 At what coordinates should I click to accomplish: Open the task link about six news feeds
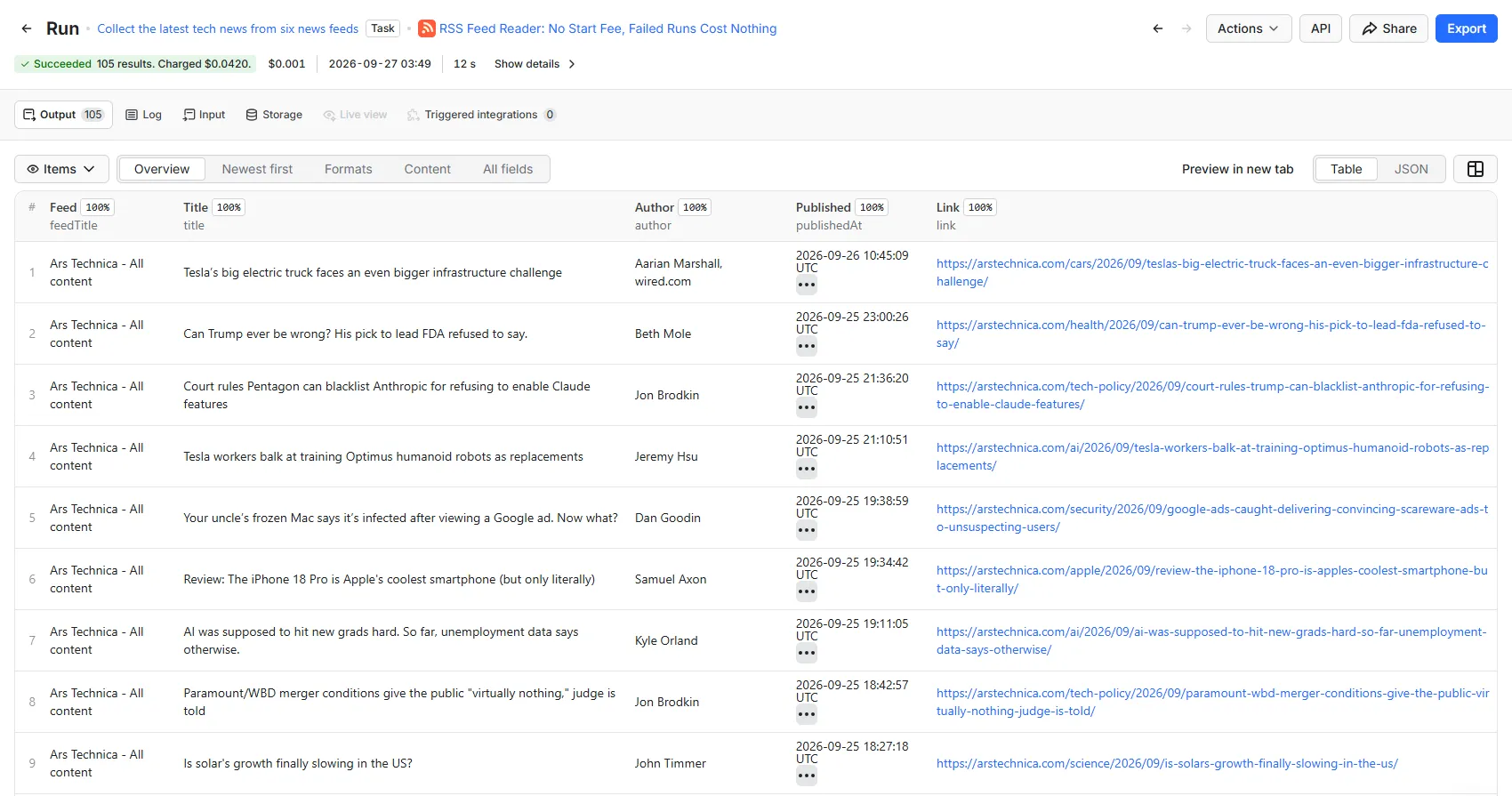point(228,28)
